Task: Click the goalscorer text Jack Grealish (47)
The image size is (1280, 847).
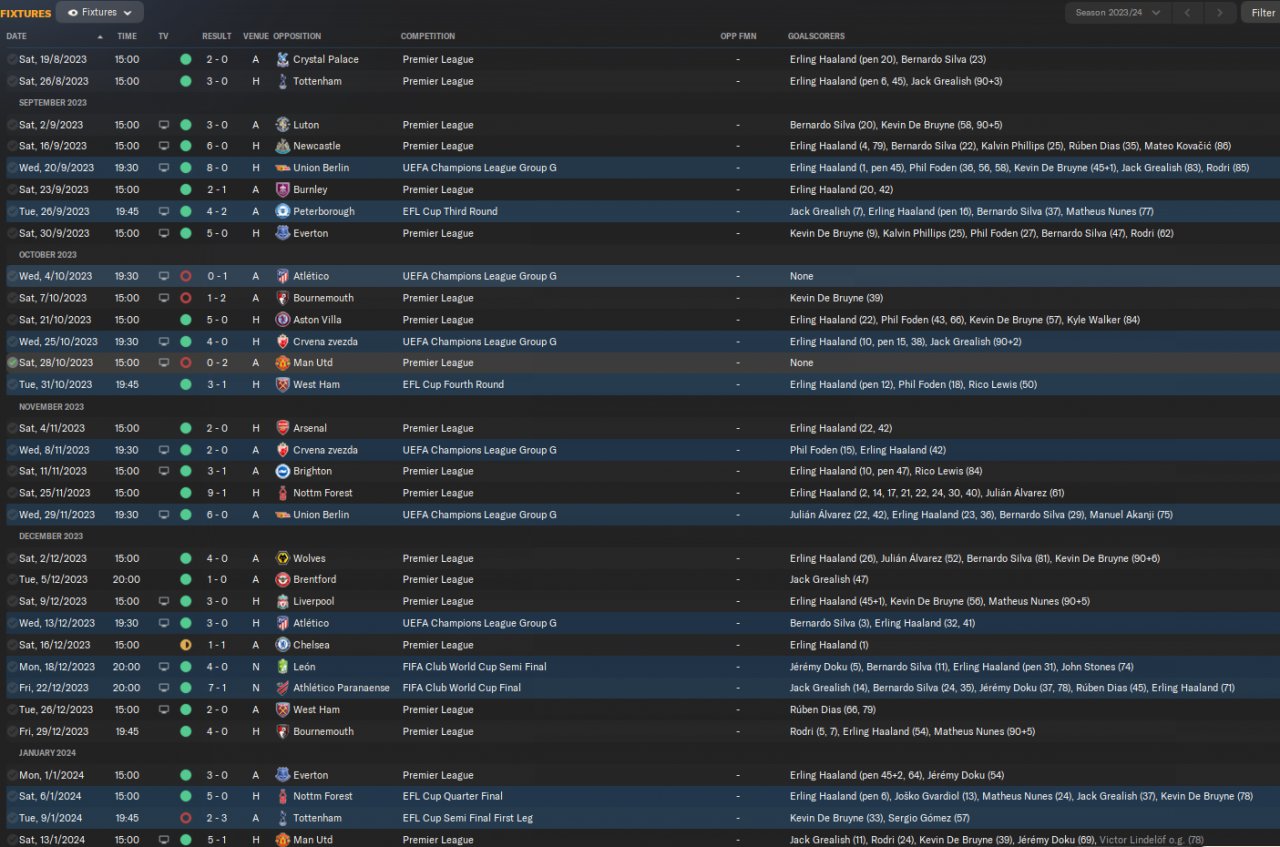Action: point(829,579)
